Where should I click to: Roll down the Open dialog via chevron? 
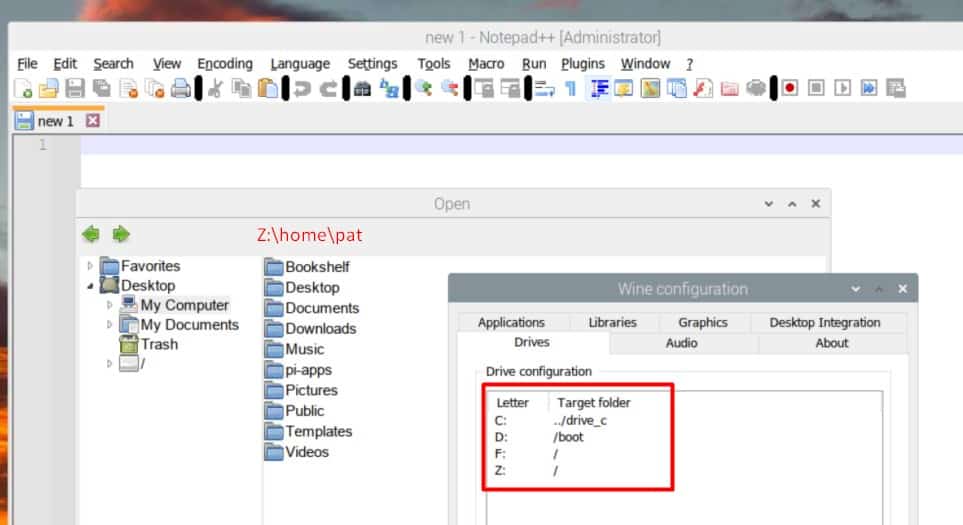768,204
